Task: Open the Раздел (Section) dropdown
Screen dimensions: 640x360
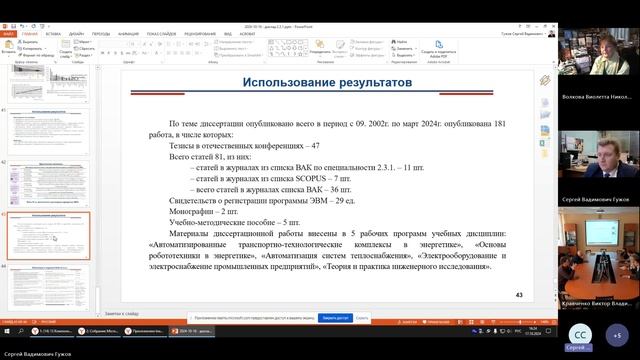Action: tap(84, 55)
